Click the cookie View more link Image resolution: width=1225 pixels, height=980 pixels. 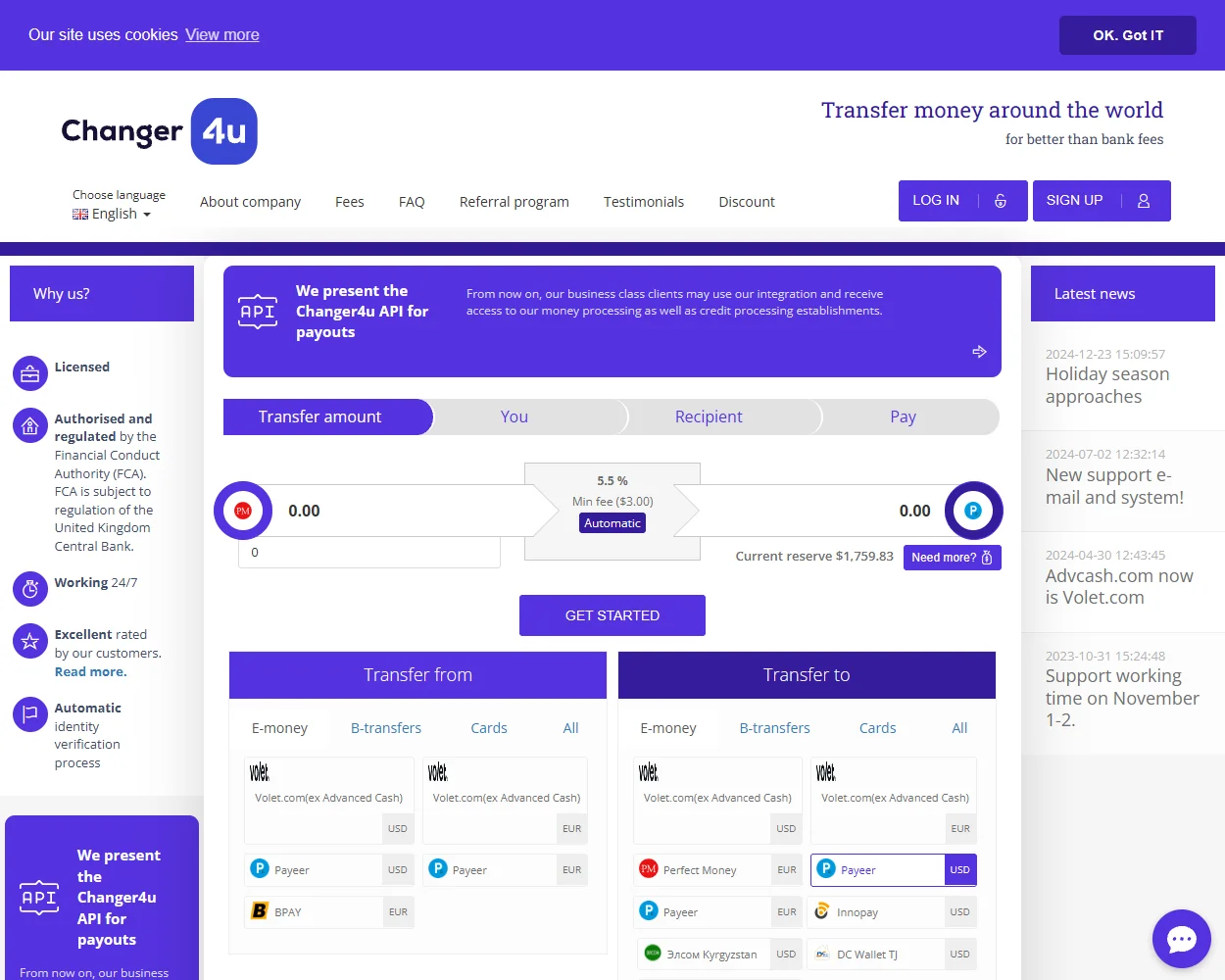[x=222, y=35]
